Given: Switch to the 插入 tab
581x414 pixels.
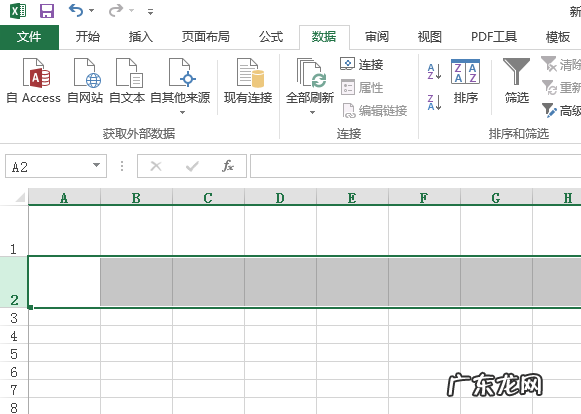Looking at the screenshot, I should [140, 37].
